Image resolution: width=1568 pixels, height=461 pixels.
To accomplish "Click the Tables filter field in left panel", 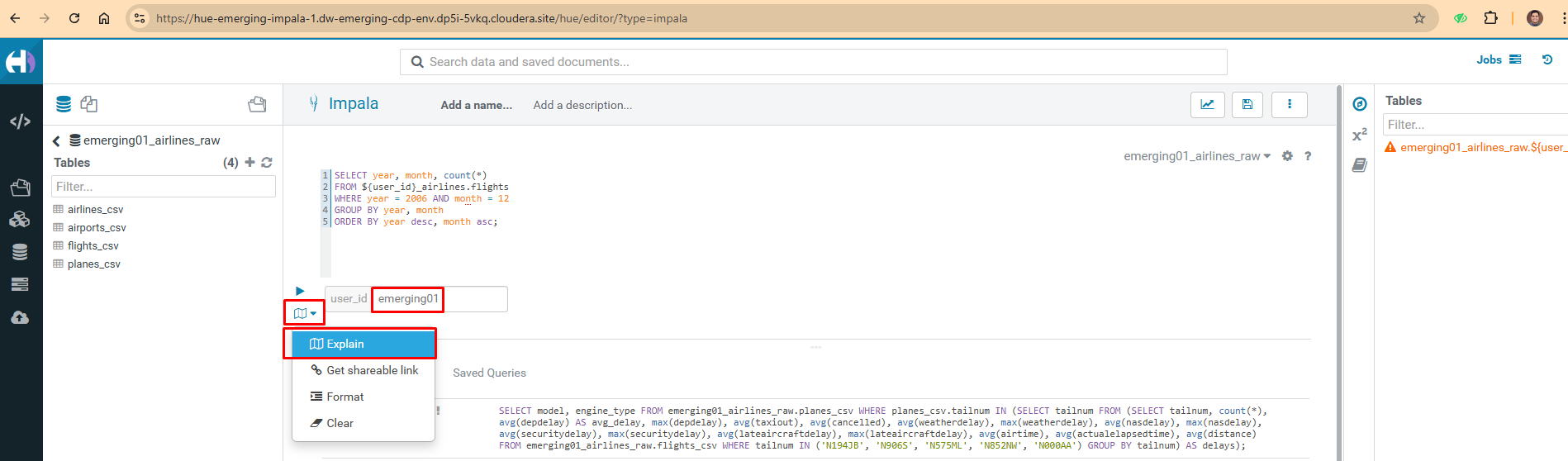I will tap(164, 187).
